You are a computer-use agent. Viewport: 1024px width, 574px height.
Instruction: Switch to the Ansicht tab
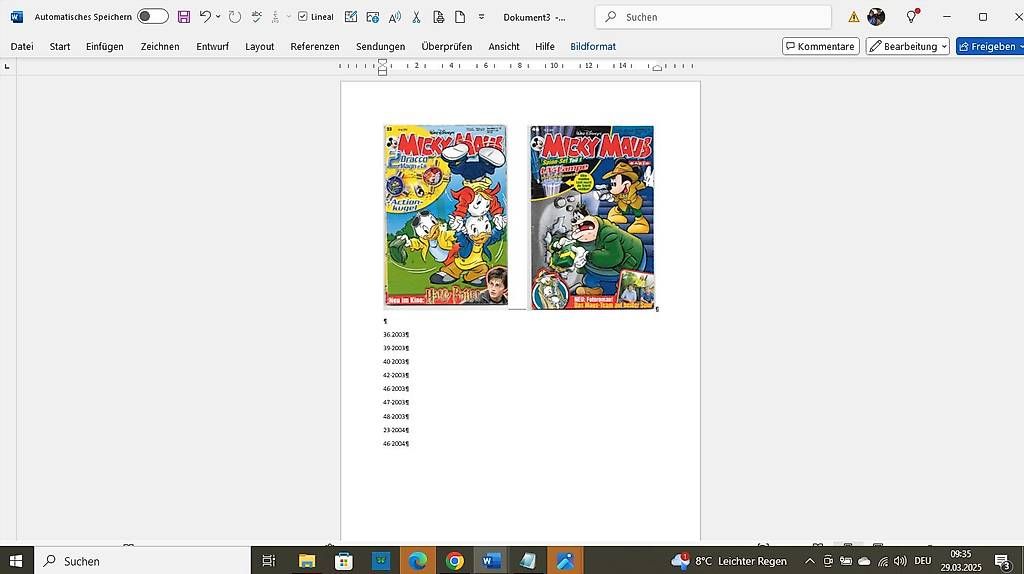click(x=504, y=46)
